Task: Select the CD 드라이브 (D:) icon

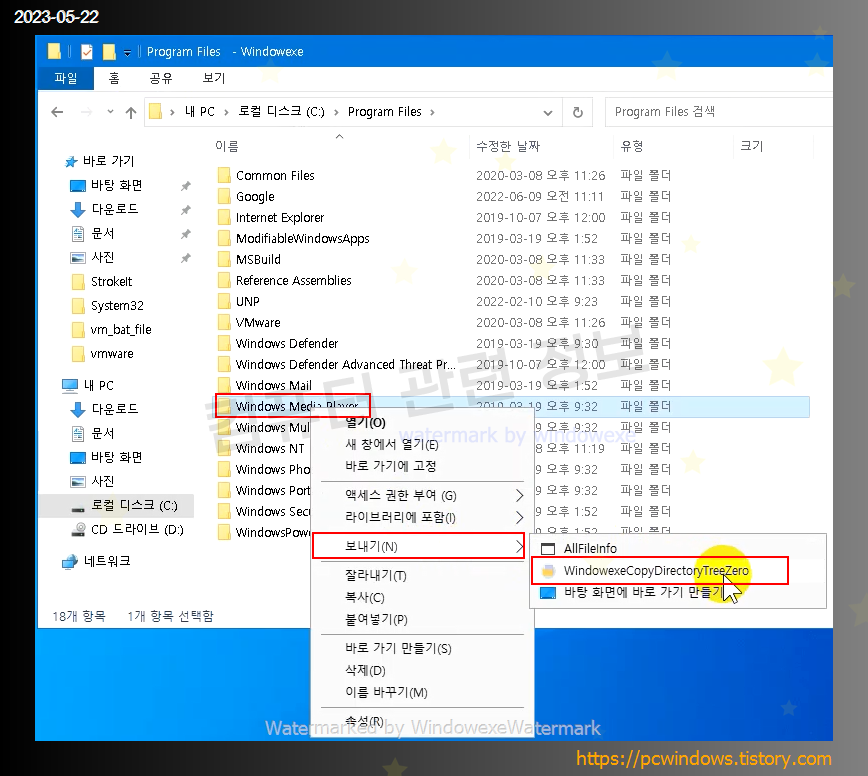Action: click(78, 530)
